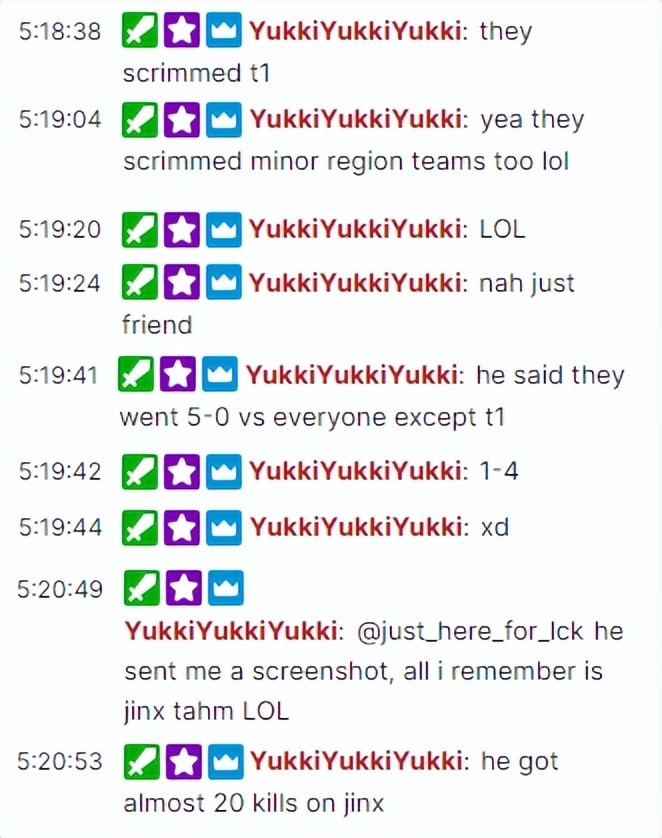Viewport: 662px width, 838px height.
Task: Click green sword badge at 5:19:44
Action: click(140, 527)
